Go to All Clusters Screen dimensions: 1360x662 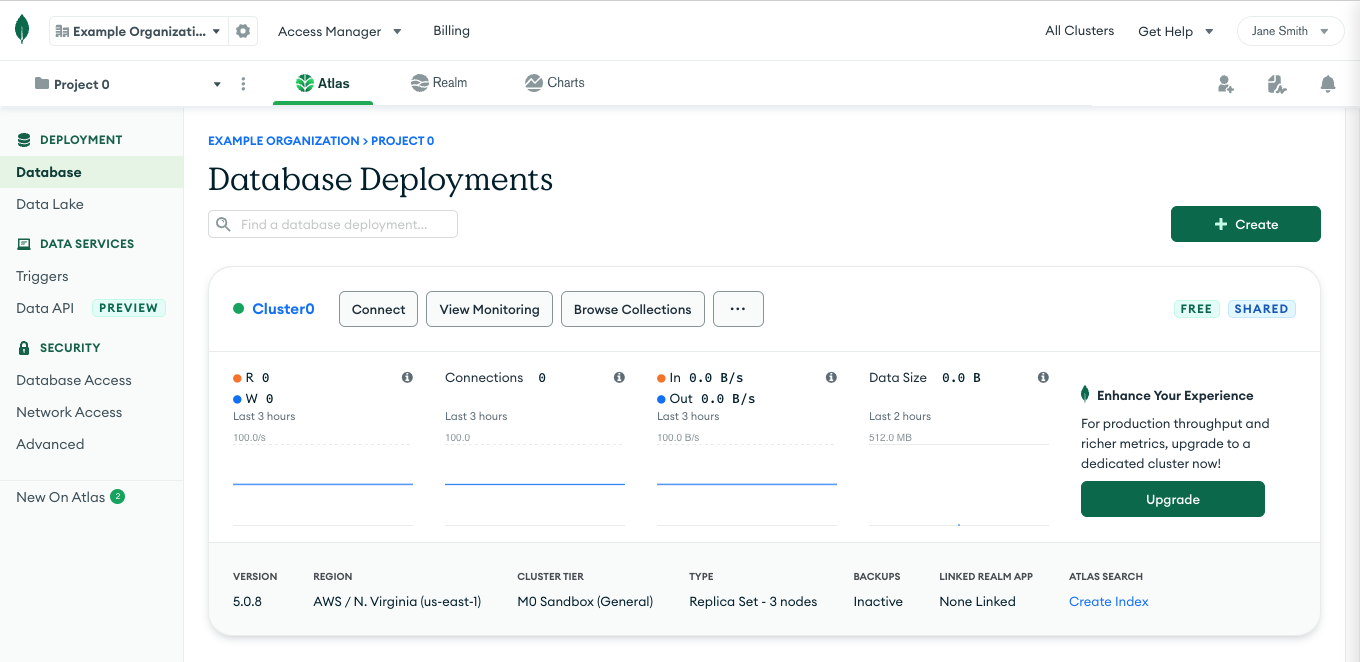point(1079,31)
